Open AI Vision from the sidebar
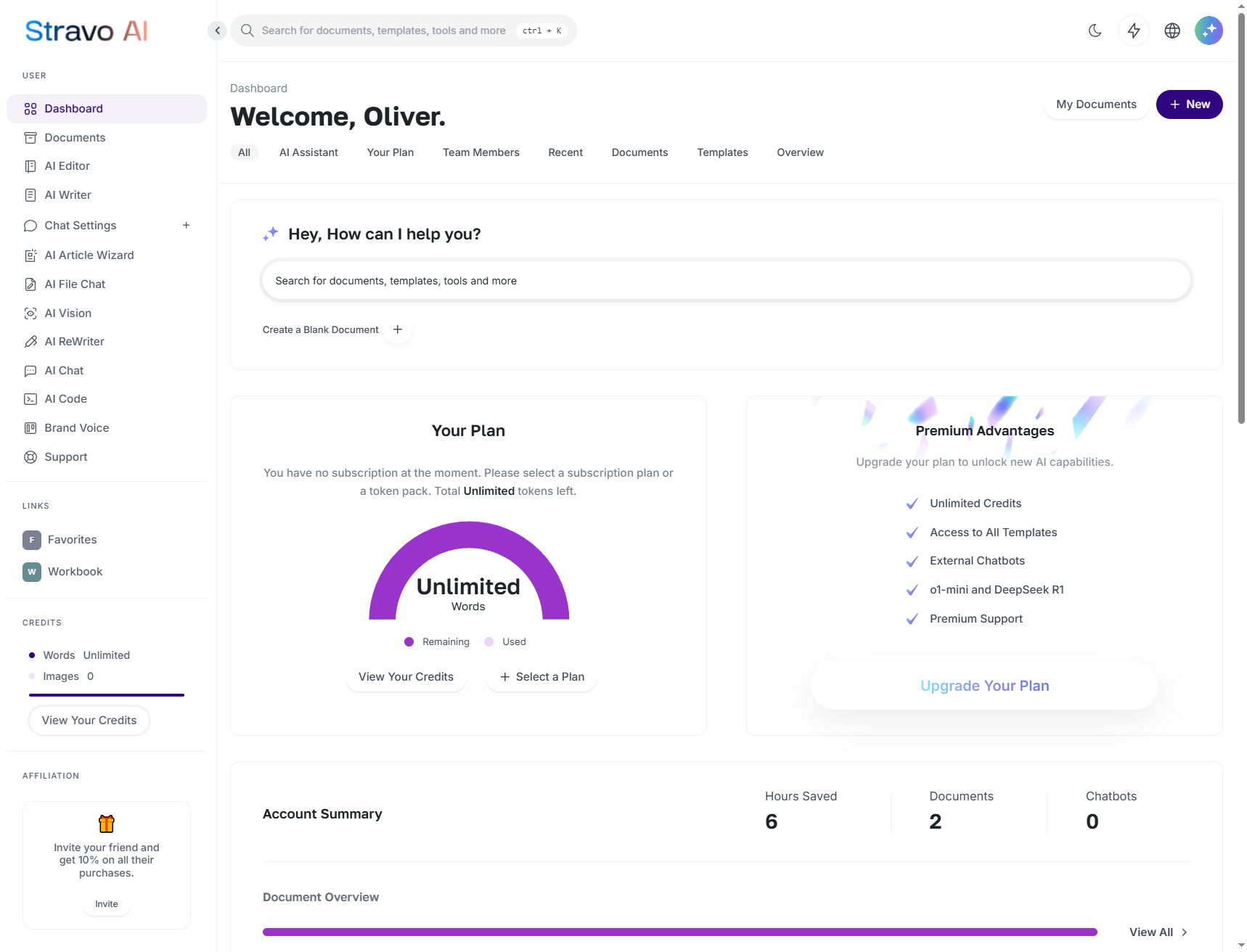 pos(68,313)
